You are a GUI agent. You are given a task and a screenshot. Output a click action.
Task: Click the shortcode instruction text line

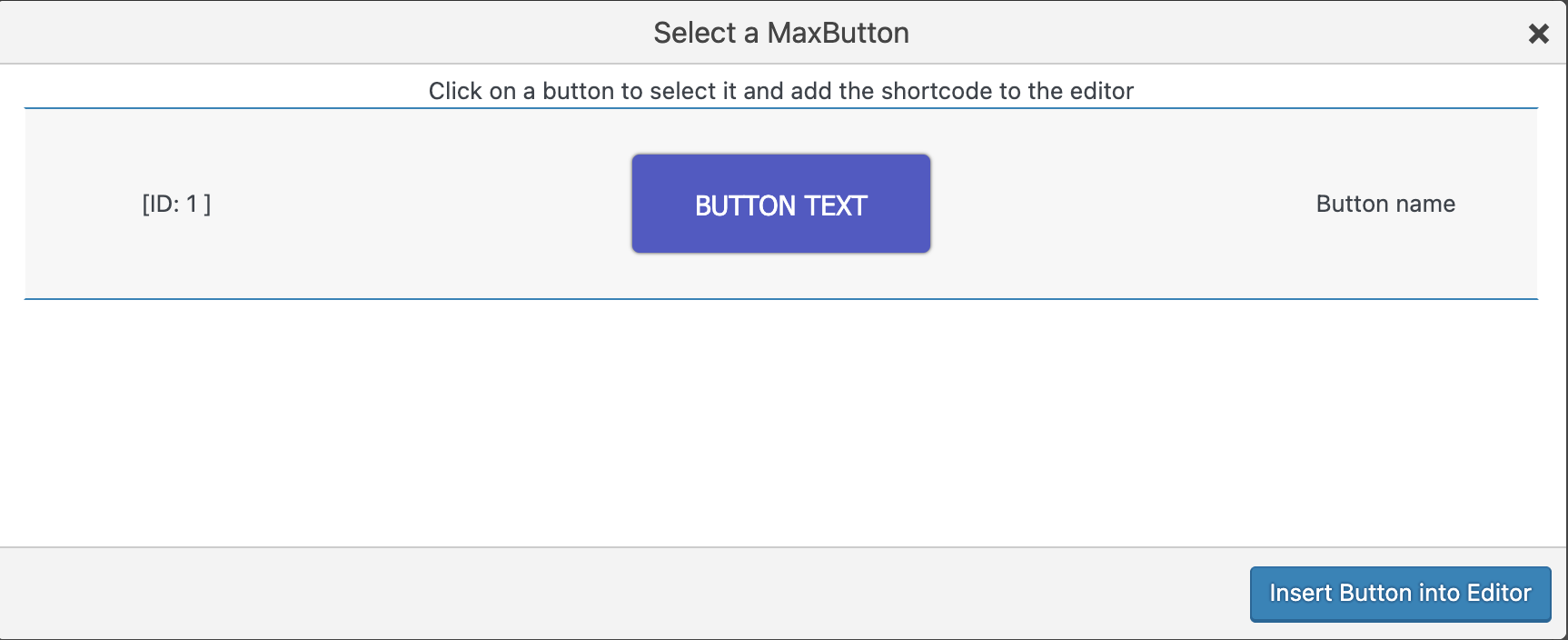coord(781,91)
